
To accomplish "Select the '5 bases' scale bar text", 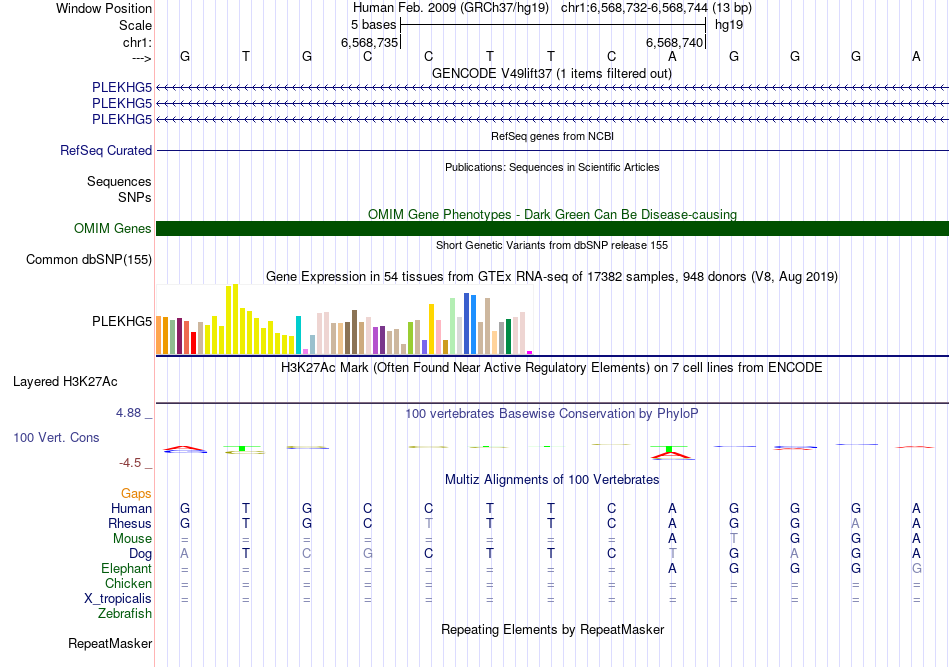I will pos(373,25).
